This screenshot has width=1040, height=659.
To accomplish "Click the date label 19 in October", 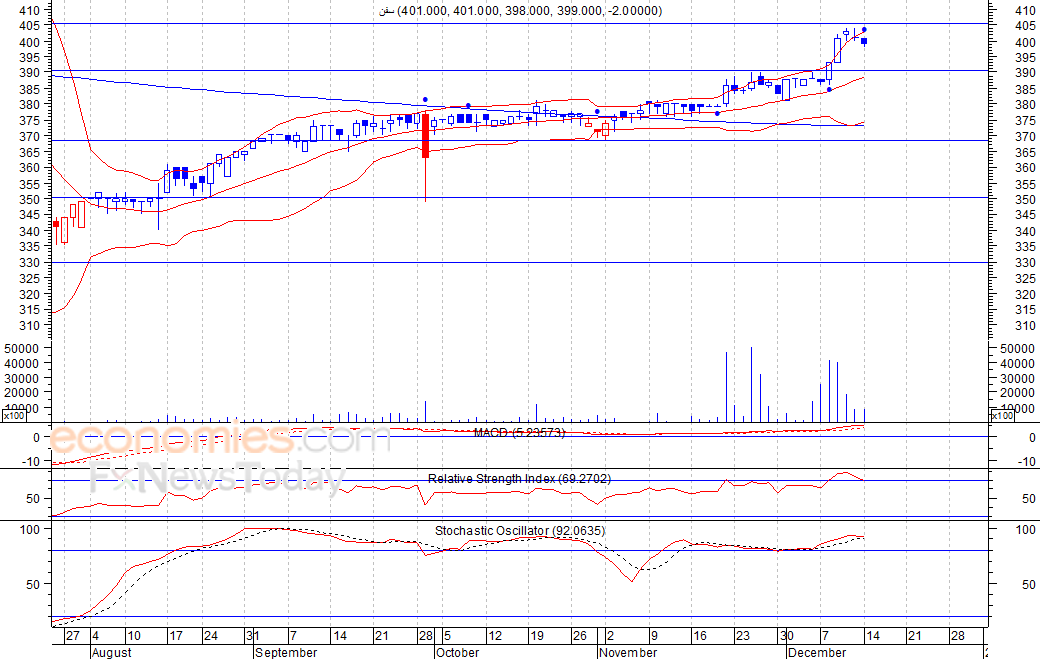I will 537,636.
